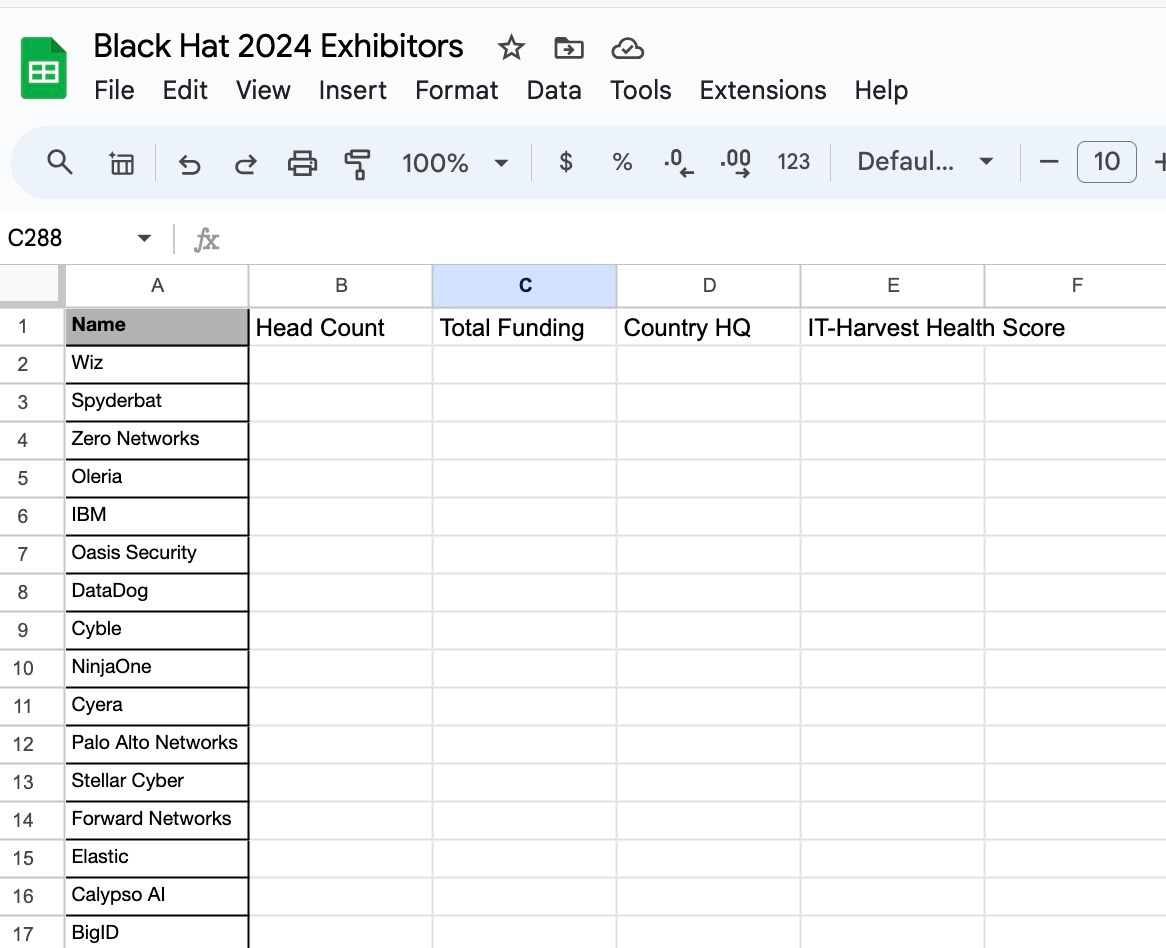The height and width of the screenshot is (948, 1166).
Task: Select the Wiz cell
Action: pyautogui.click(x=157, y=364)
